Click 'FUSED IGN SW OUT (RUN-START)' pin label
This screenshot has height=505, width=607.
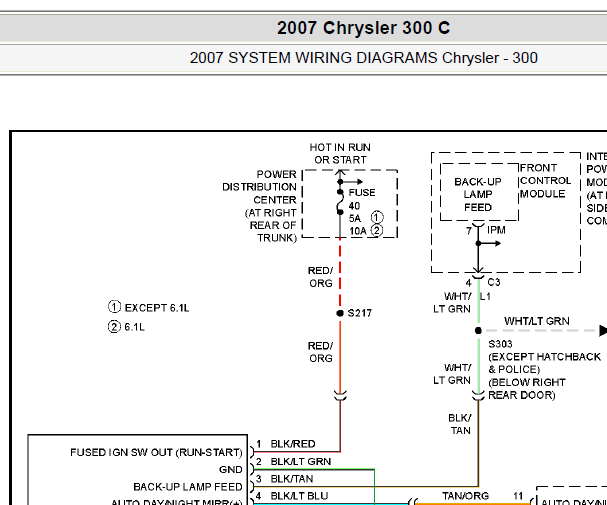[x=156, y=452]
